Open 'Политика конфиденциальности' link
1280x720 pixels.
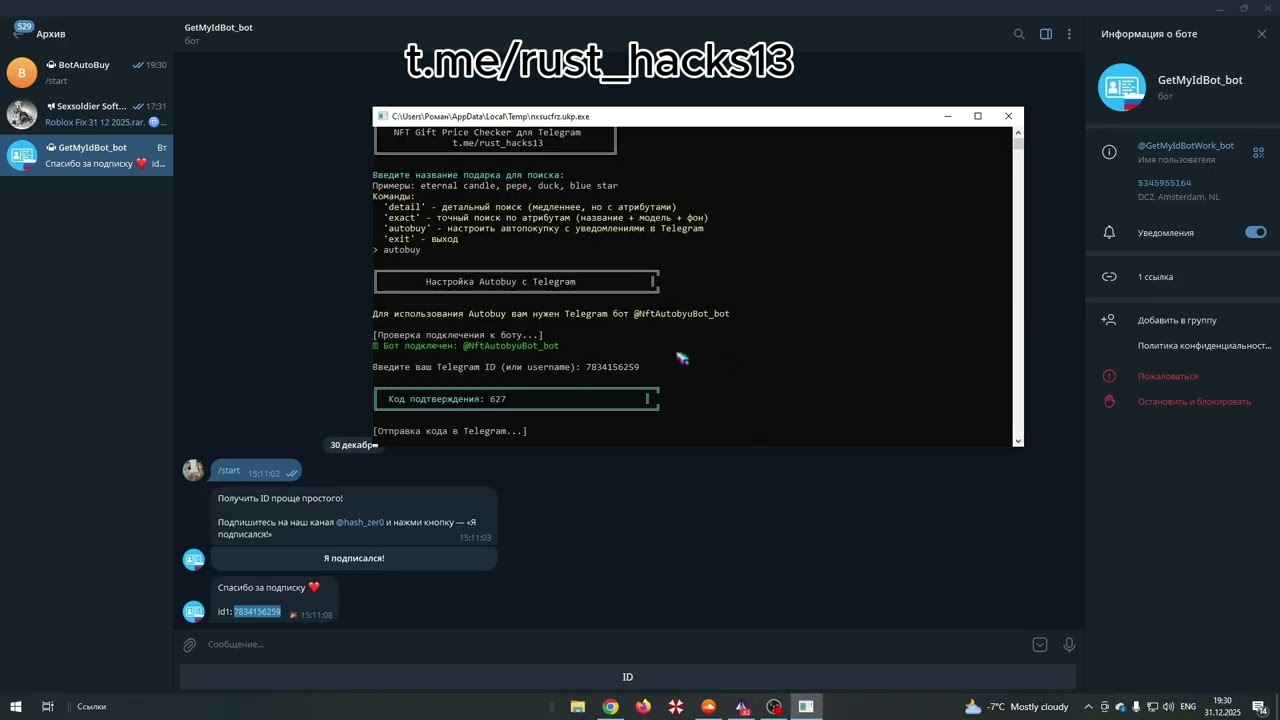1204,346
